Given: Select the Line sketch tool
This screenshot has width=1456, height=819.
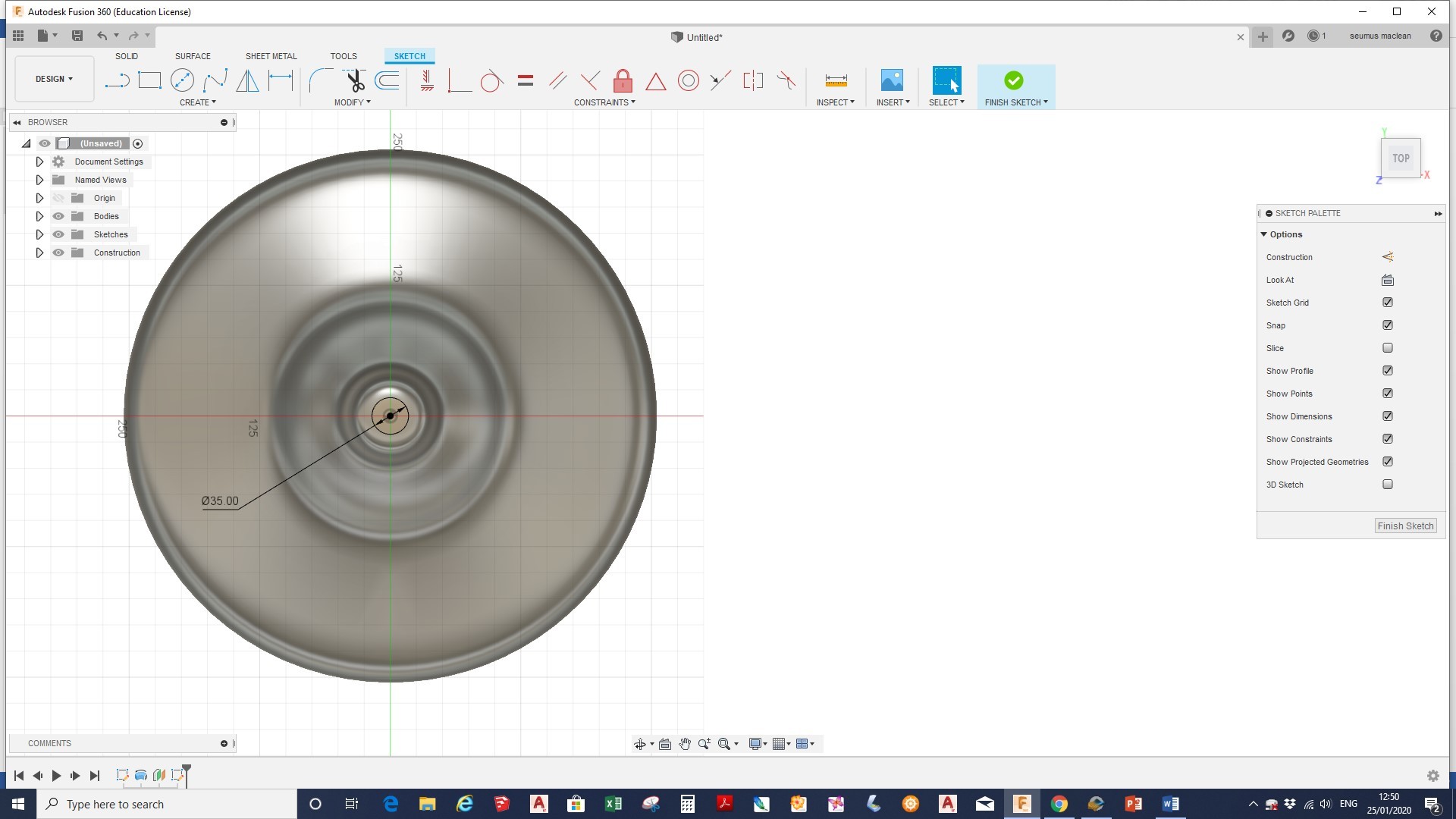Looking at the screenshot, I should click(117, 80).
